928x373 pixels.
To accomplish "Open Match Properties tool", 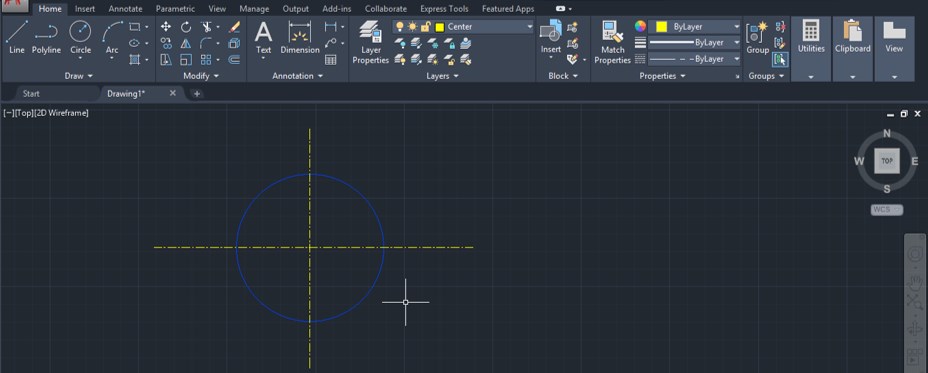I will click(613, 42).
